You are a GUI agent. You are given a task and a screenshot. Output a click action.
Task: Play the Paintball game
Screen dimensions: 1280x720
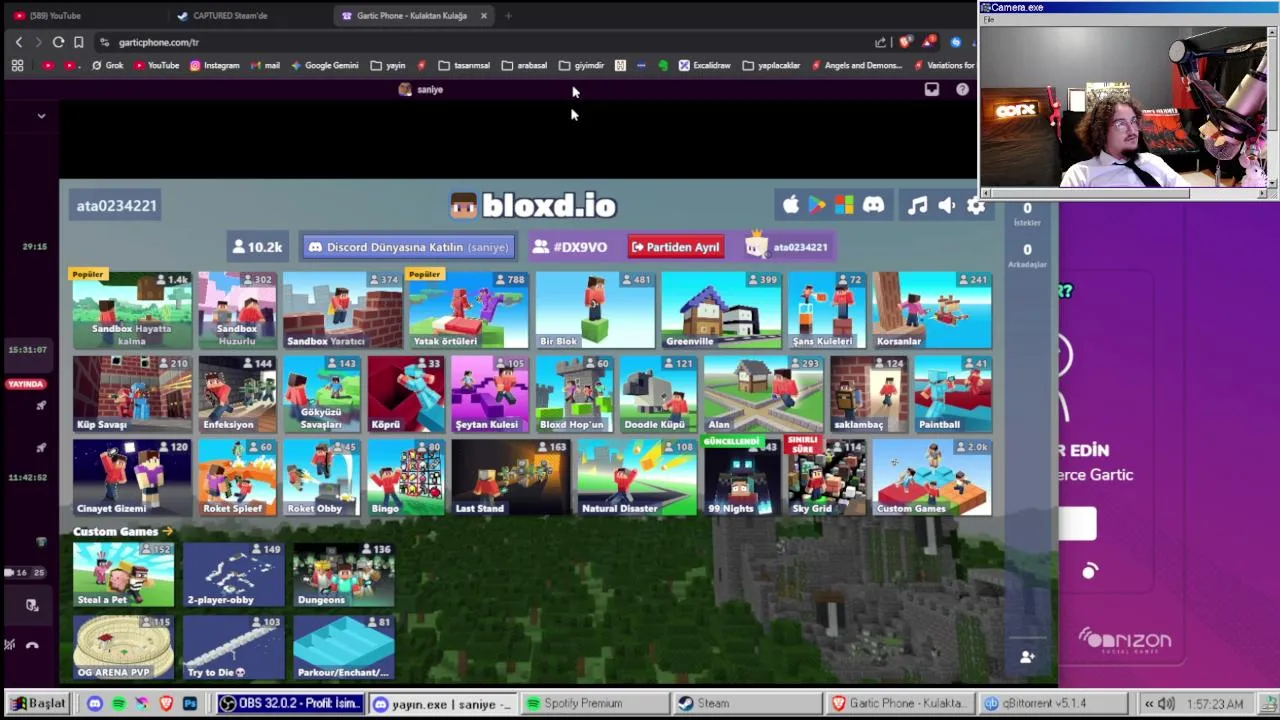tap(953, 393)
